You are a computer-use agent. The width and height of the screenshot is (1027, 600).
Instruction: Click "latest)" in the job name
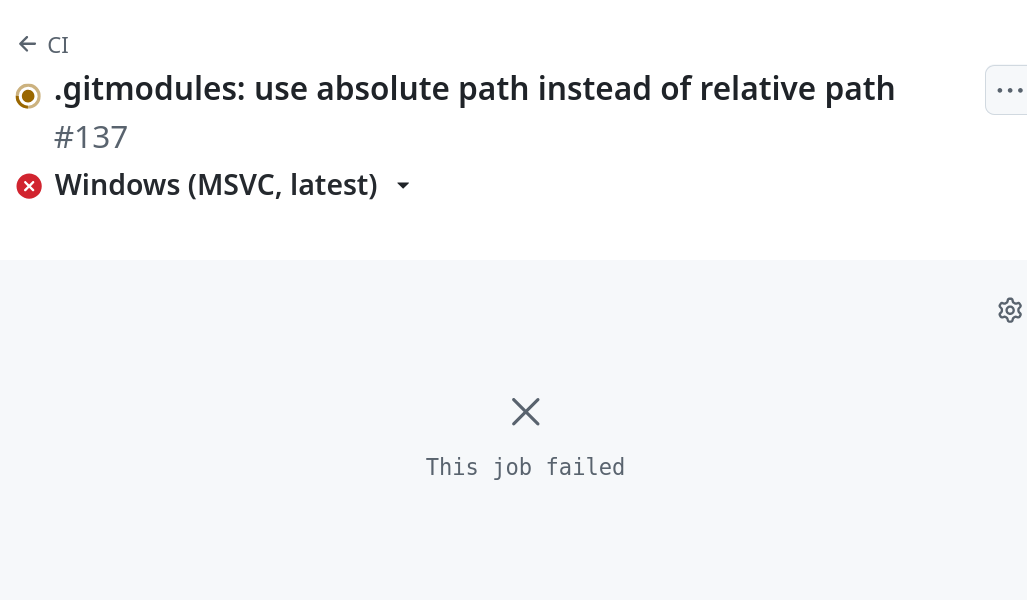[334, 185]
